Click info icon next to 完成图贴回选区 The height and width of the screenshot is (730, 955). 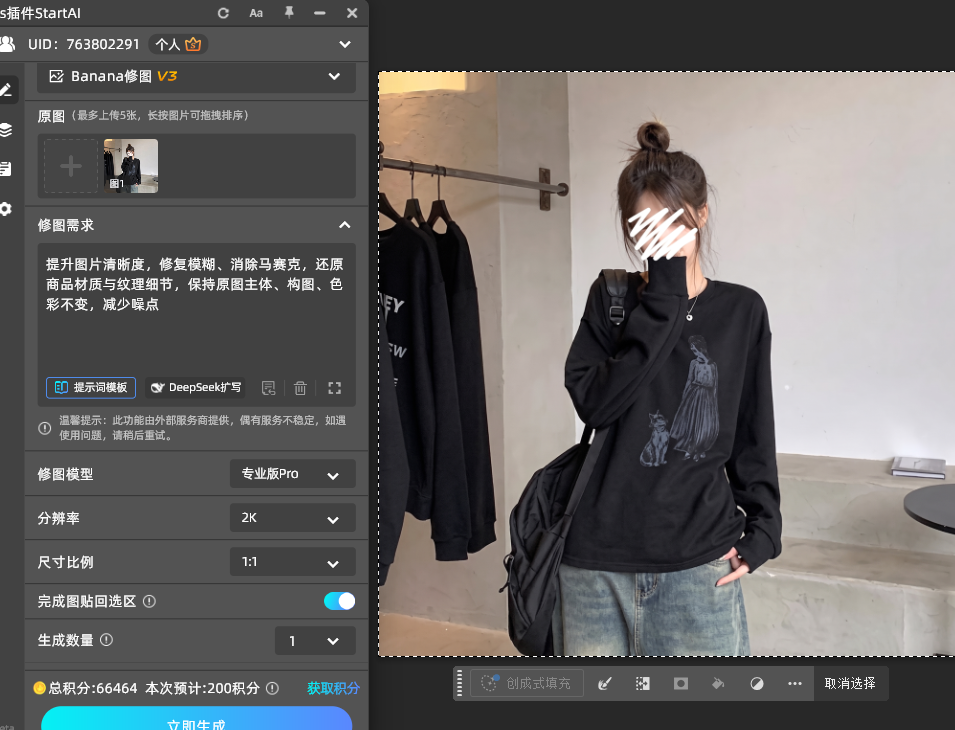pyautogui.click(x=149, y=602)
